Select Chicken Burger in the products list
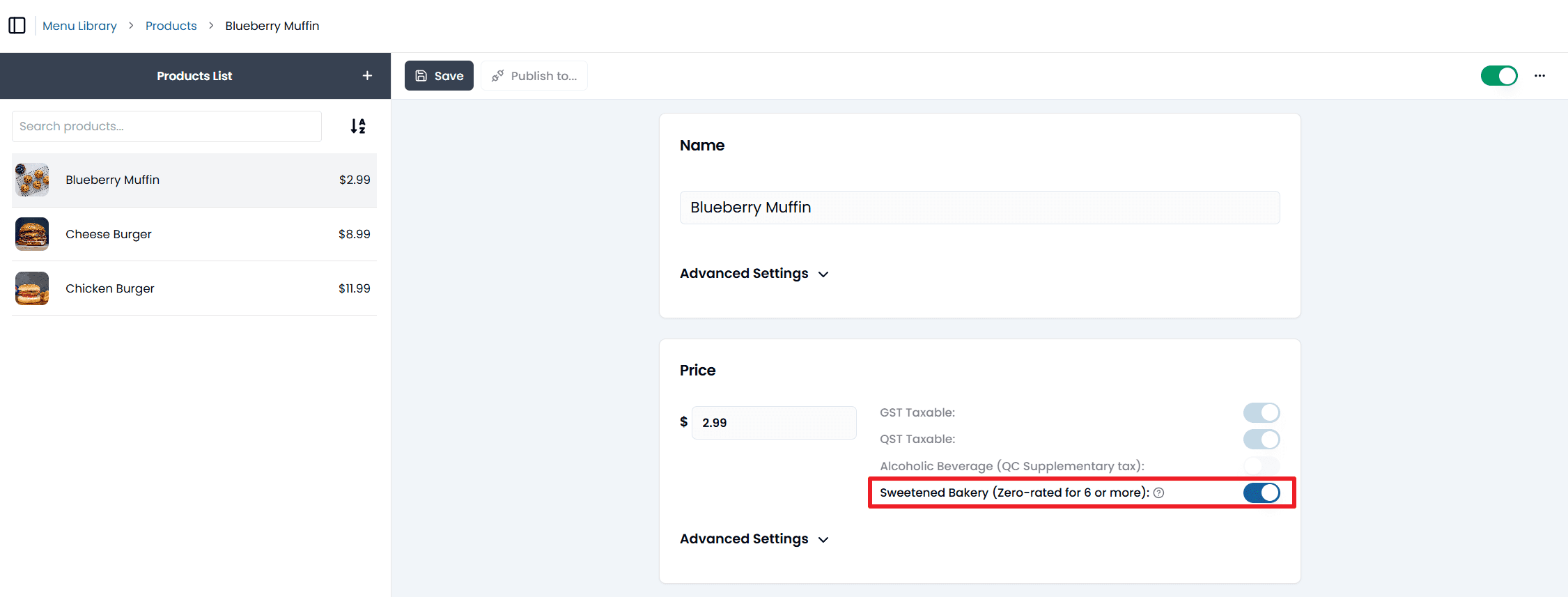This screenshot has width=1568, height=597. (x=194, y=288)
